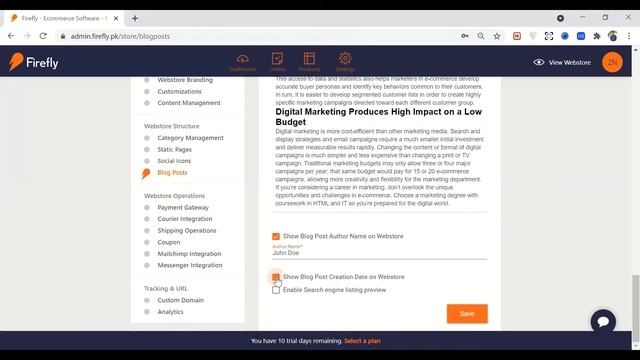Viewport: 640px width, 360px height.
Task: Open the browser extensions puzzle icon
Action: (x=597, y=36)
